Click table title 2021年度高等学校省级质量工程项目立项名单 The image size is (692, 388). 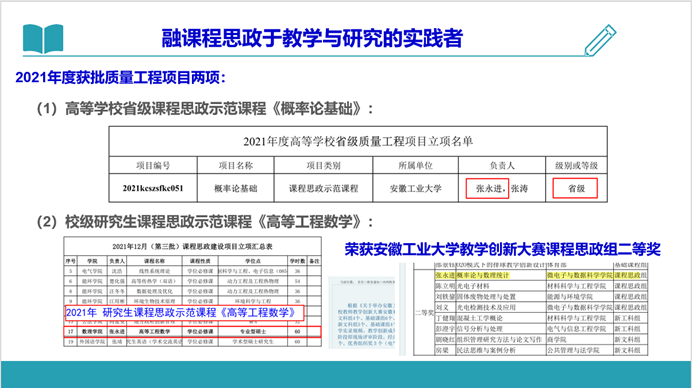point(358,141)
